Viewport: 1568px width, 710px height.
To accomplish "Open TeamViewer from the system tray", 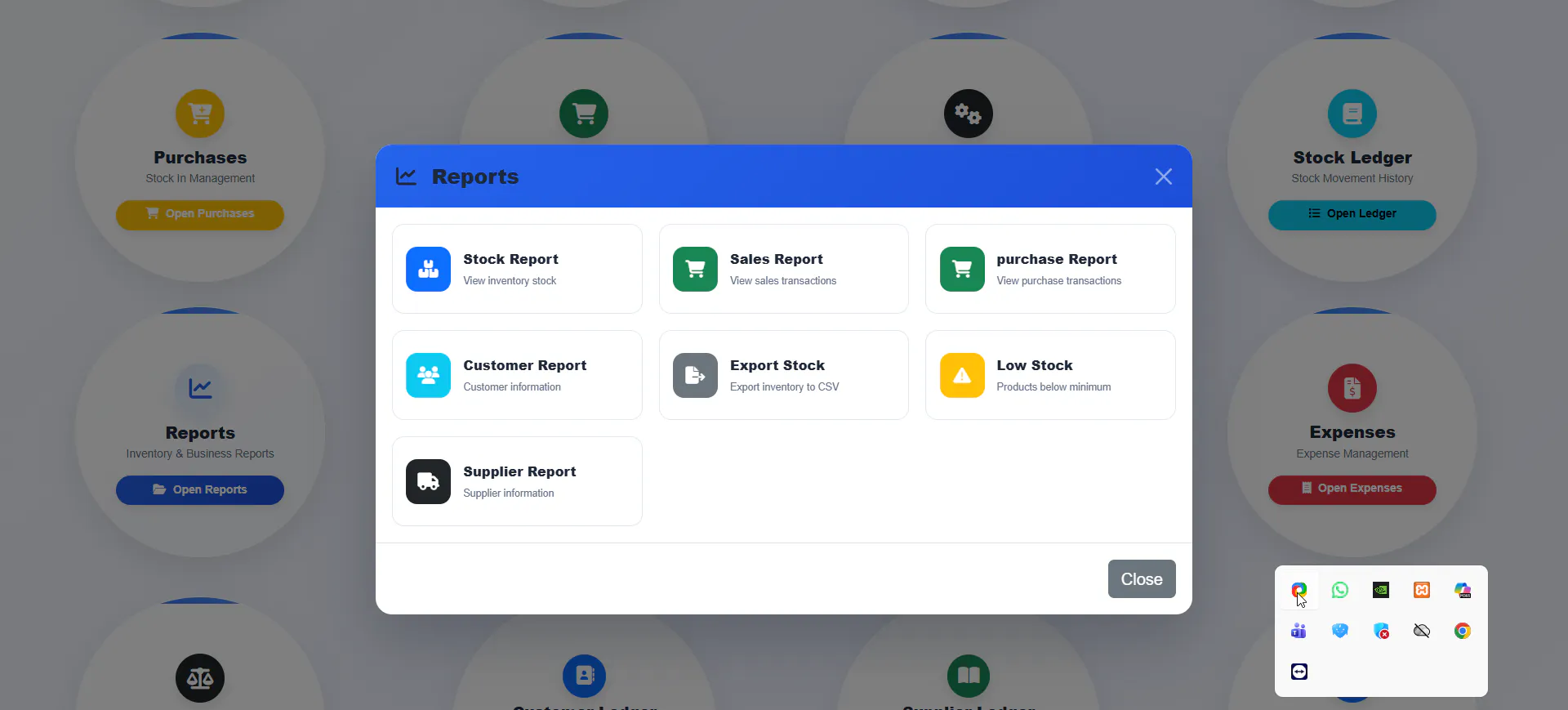I will (x=1299, y=672).
